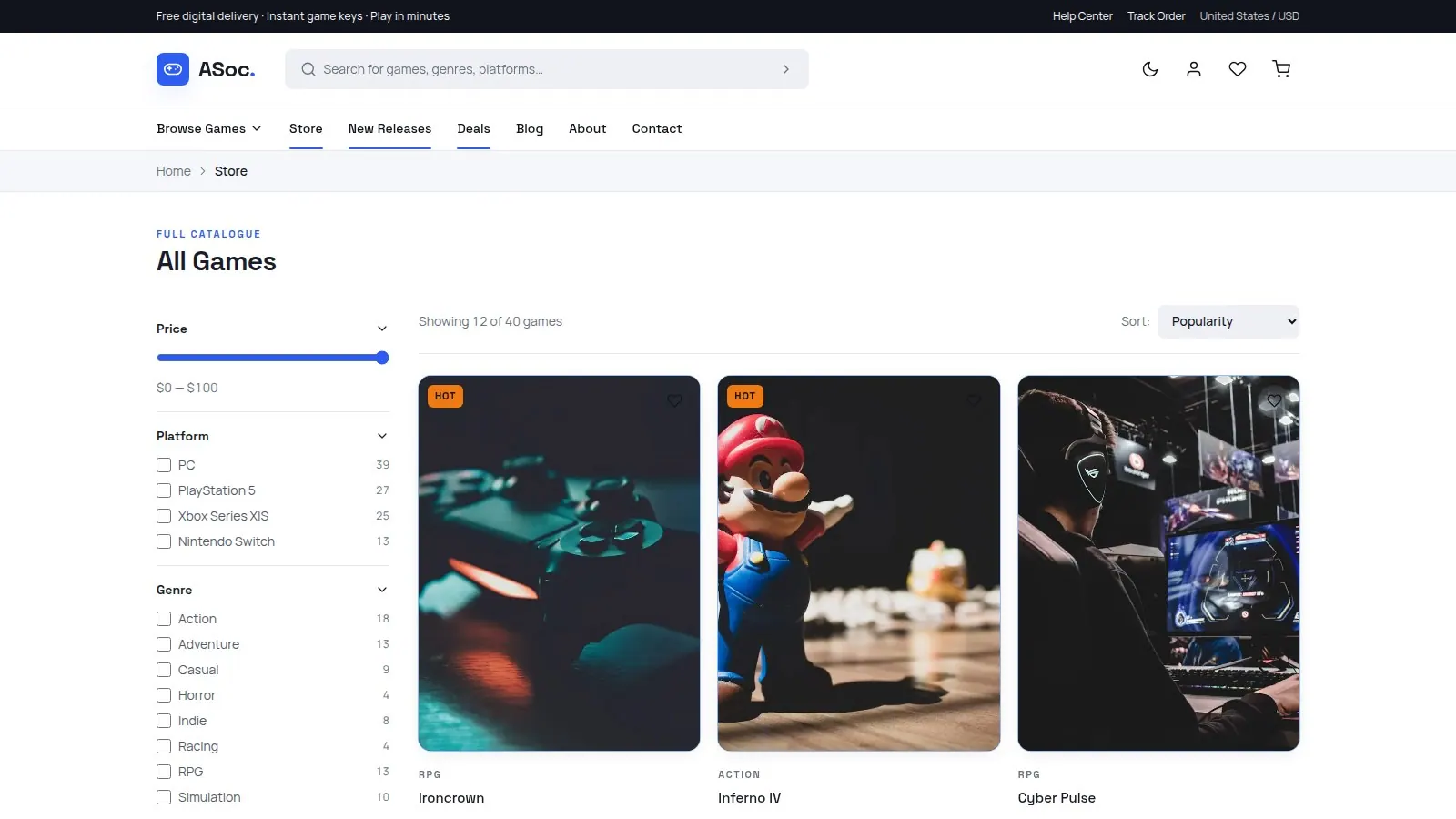Tick the Simulation genre checkbox
This screenshot has height=819, width=1456.
point(164,797)
